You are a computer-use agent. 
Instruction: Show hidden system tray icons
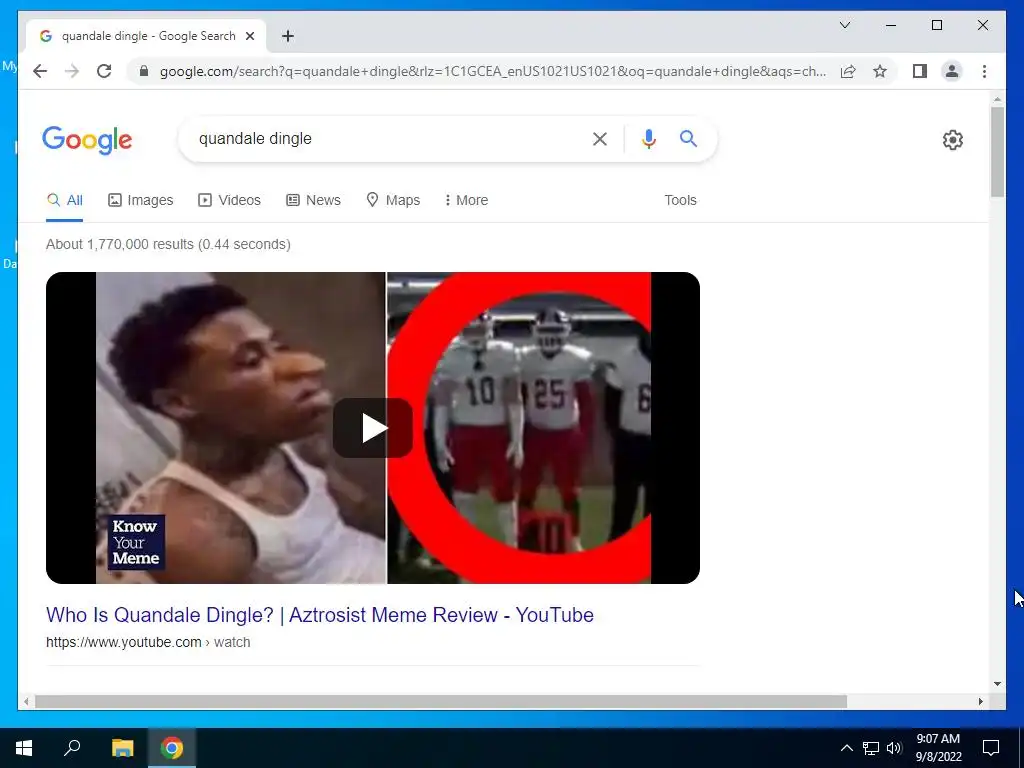click(x=846, y=748)
